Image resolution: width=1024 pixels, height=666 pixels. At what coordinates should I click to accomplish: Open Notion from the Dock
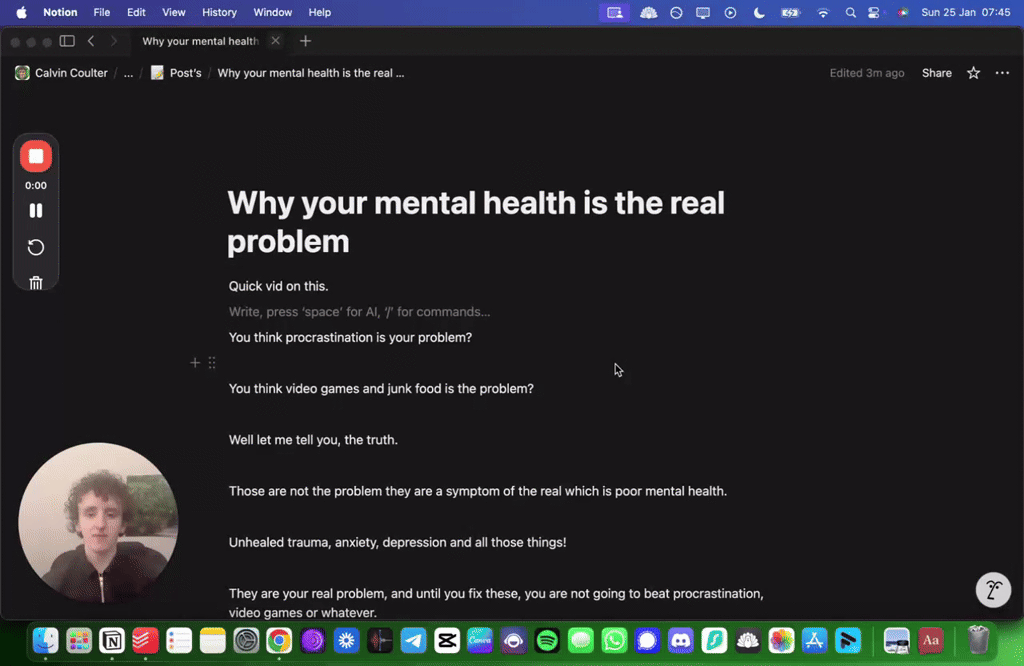(x=111, y=641)
